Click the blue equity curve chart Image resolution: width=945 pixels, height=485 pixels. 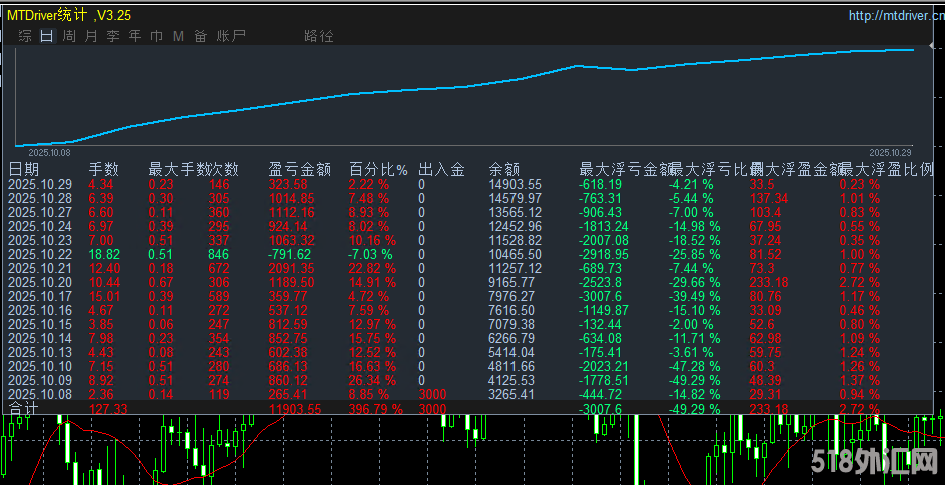tap(464, 96)
